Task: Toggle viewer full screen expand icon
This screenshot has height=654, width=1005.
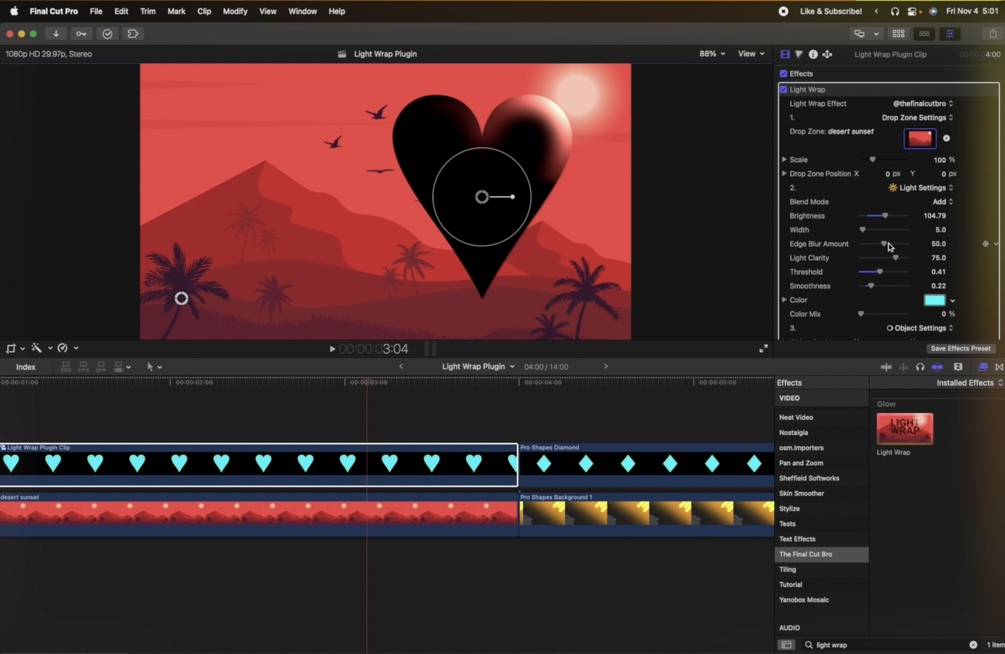Action: [763, 349]
